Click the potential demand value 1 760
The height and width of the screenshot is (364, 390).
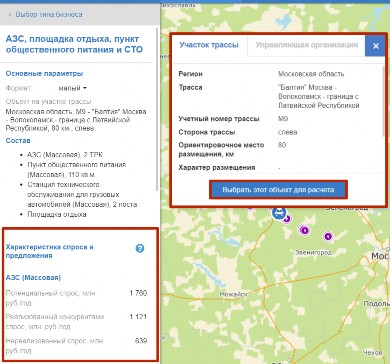point(138,293)
